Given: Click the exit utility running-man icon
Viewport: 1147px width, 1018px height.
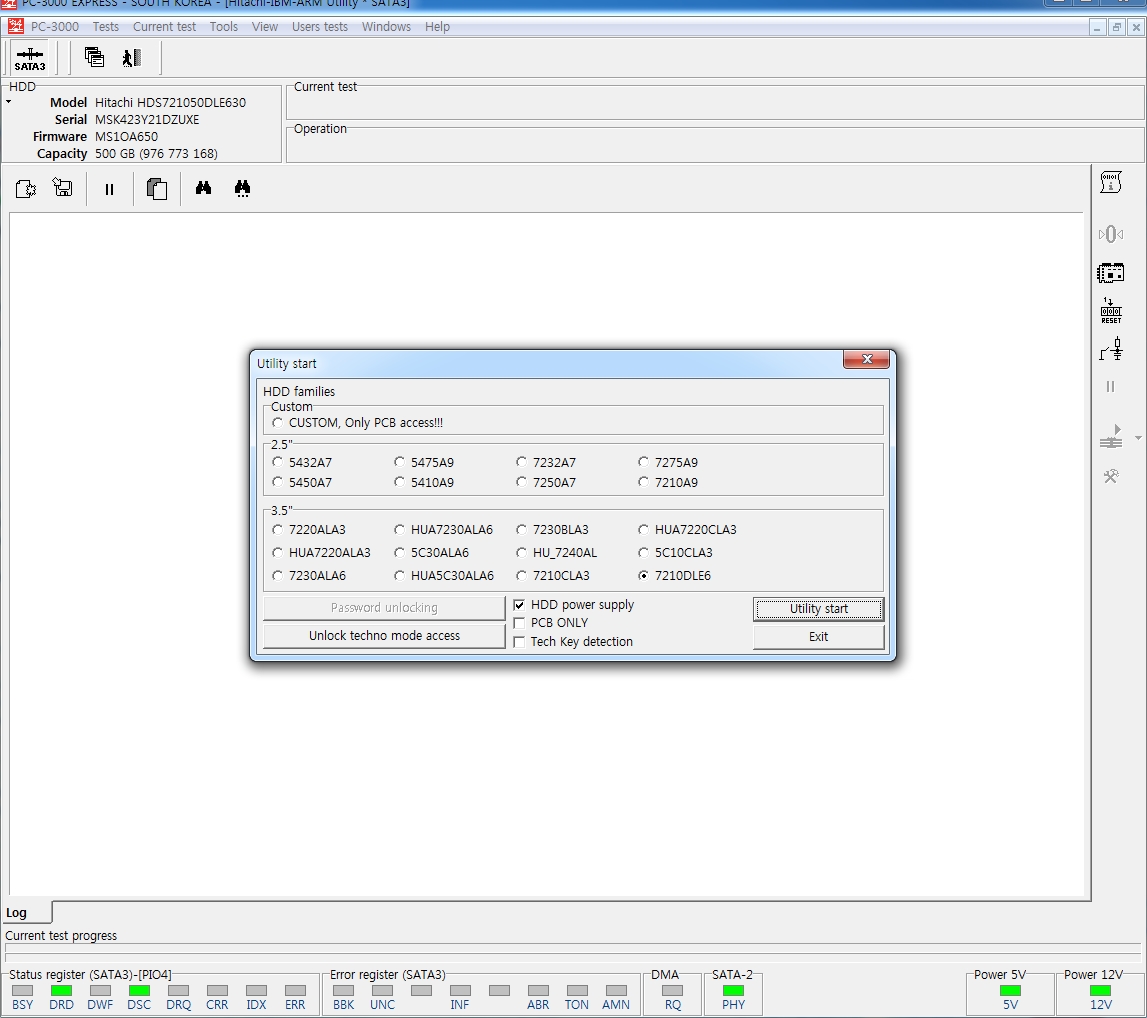Looking at the screenshot, I should [x=132, y=58].
